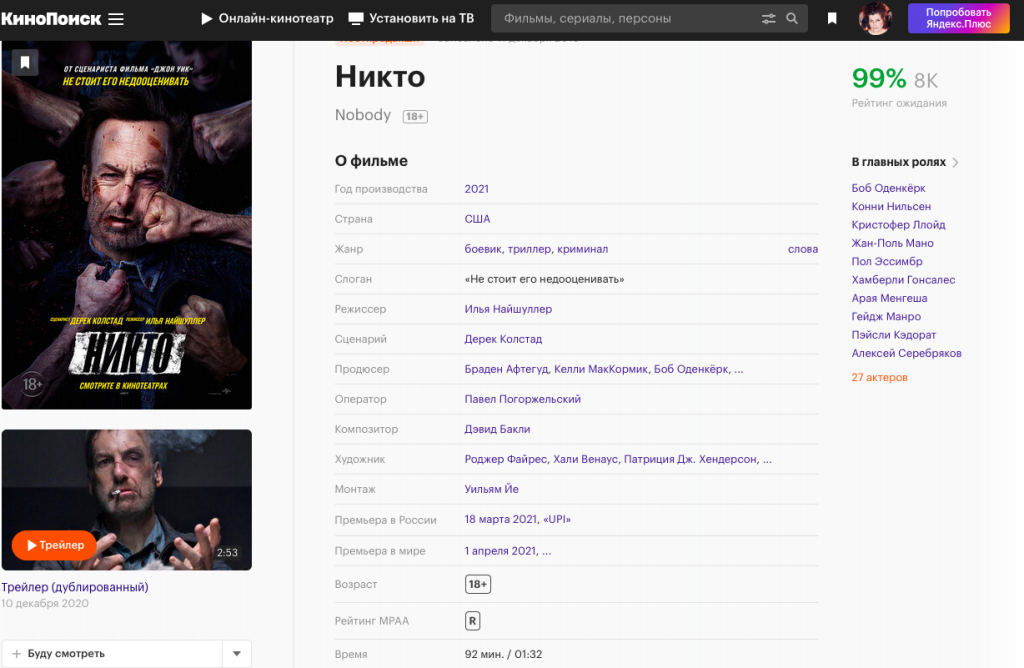Screen dimensions: 1024x668
Task: Click the user profile avatar
Action: tap(875, 19)
